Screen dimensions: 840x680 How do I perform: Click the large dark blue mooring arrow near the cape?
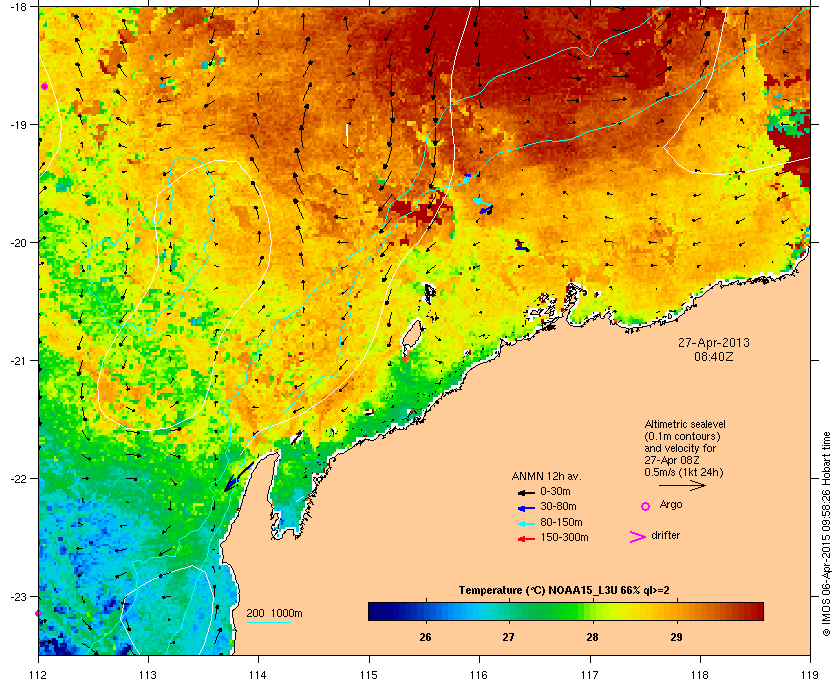(x=238, y=476)
